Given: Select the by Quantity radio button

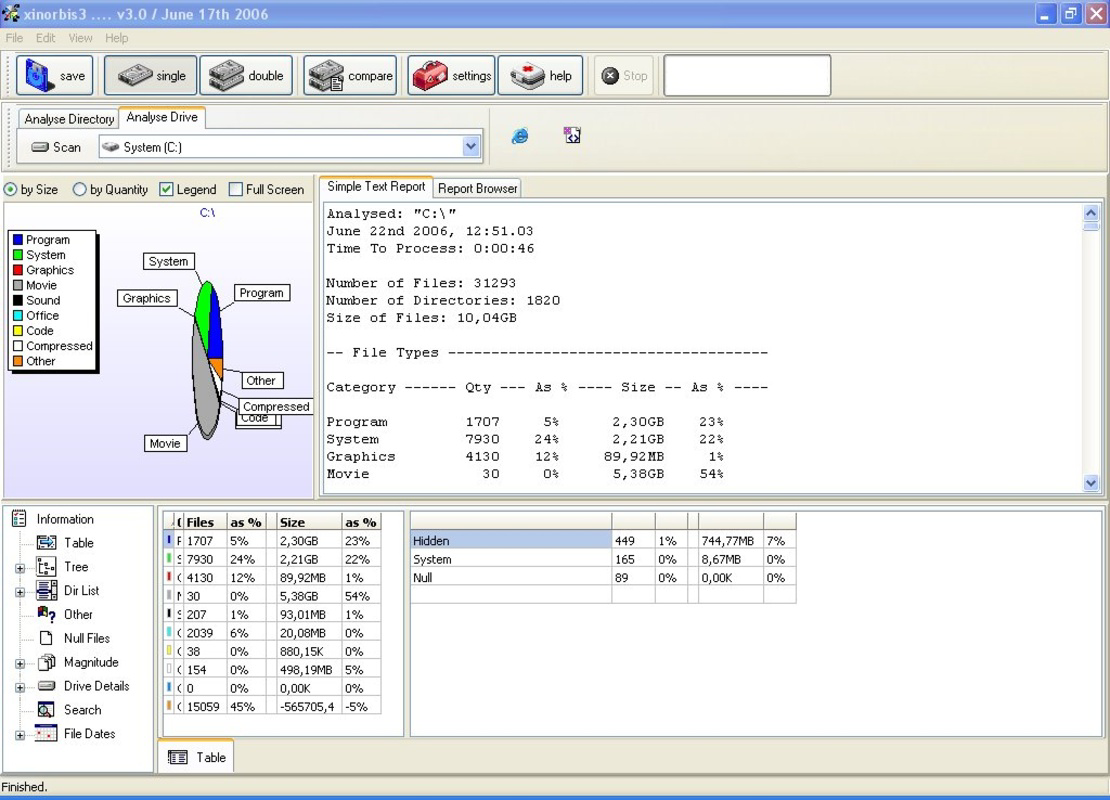Looking at the screenshot, I should (x=79, y=189).
